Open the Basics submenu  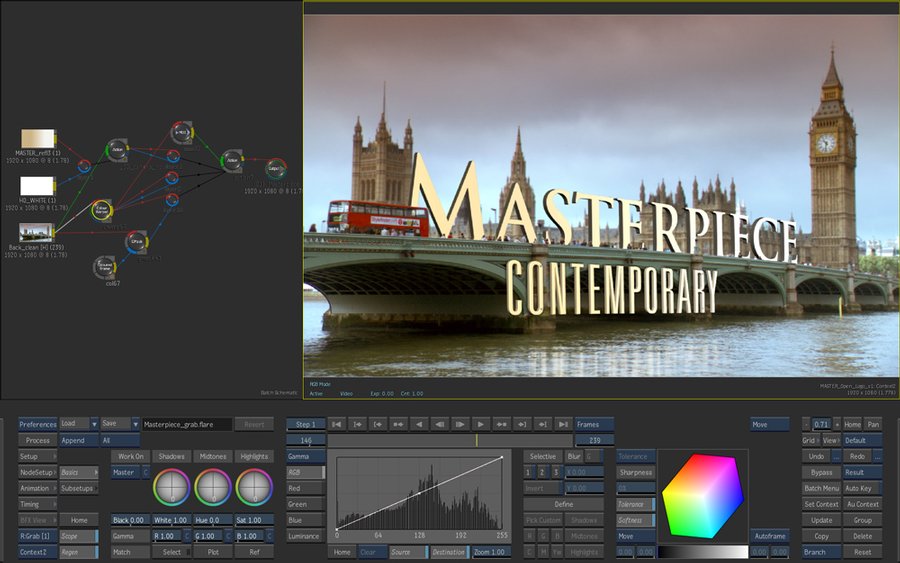tap(79, 472)
